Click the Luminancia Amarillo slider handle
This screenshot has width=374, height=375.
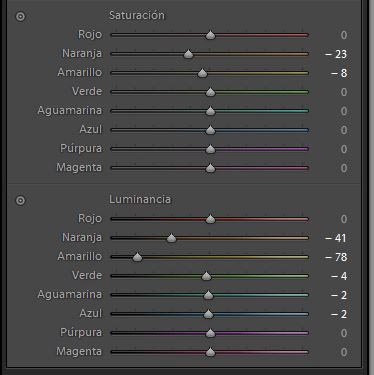[x=137, y=257]
